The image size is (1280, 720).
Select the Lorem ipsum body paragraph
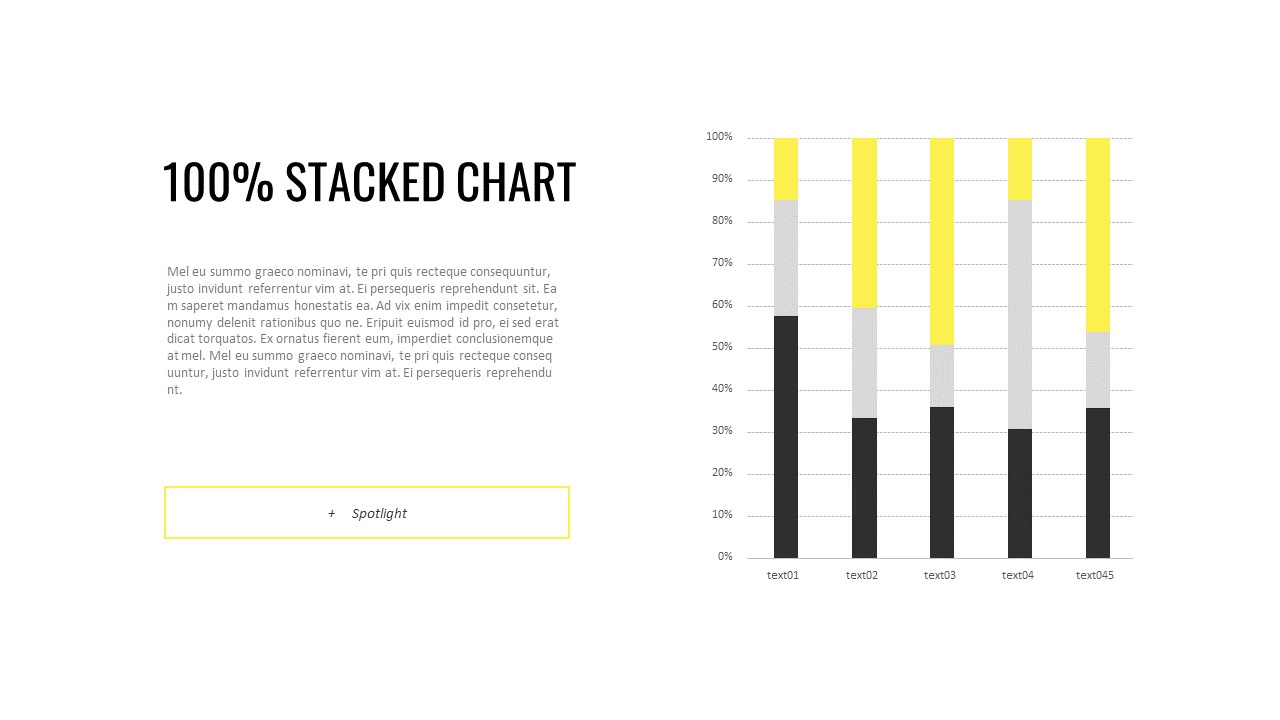[x=363, y=330]
